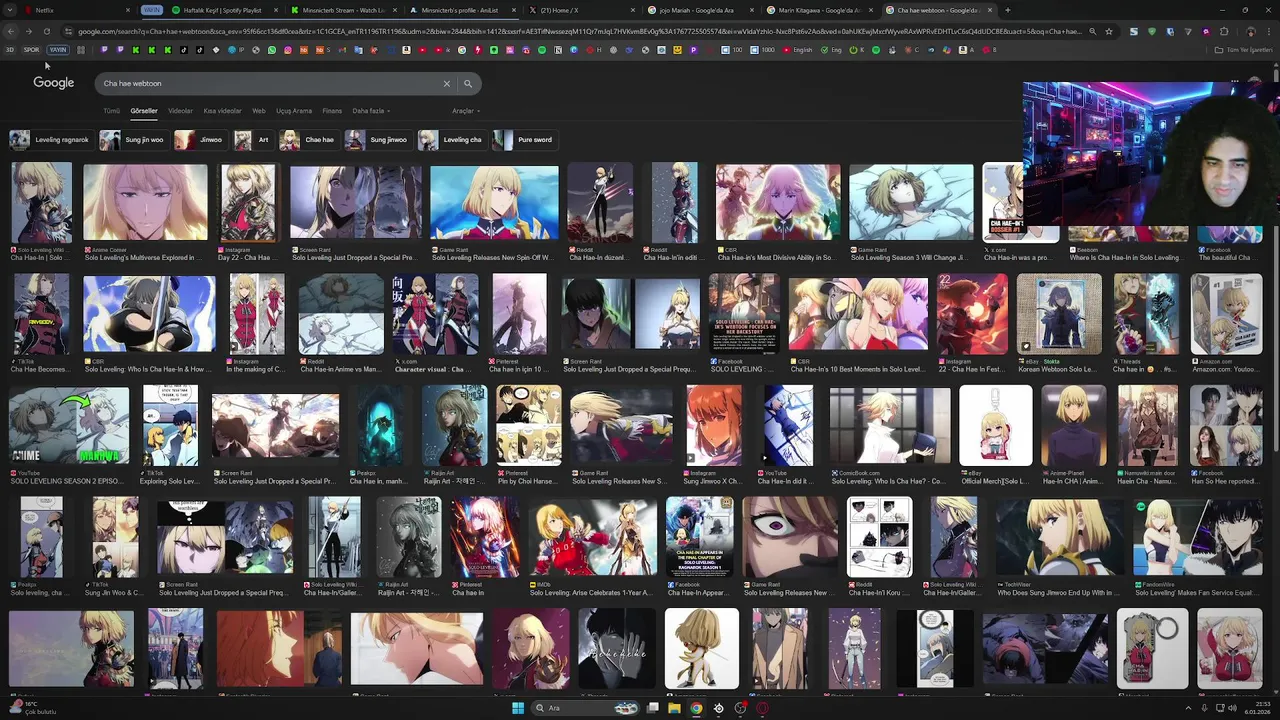The width and height of the screenshot is (1280, 720).
Task: Select the Leveling cha filter chip
Action: coord(451,140)
